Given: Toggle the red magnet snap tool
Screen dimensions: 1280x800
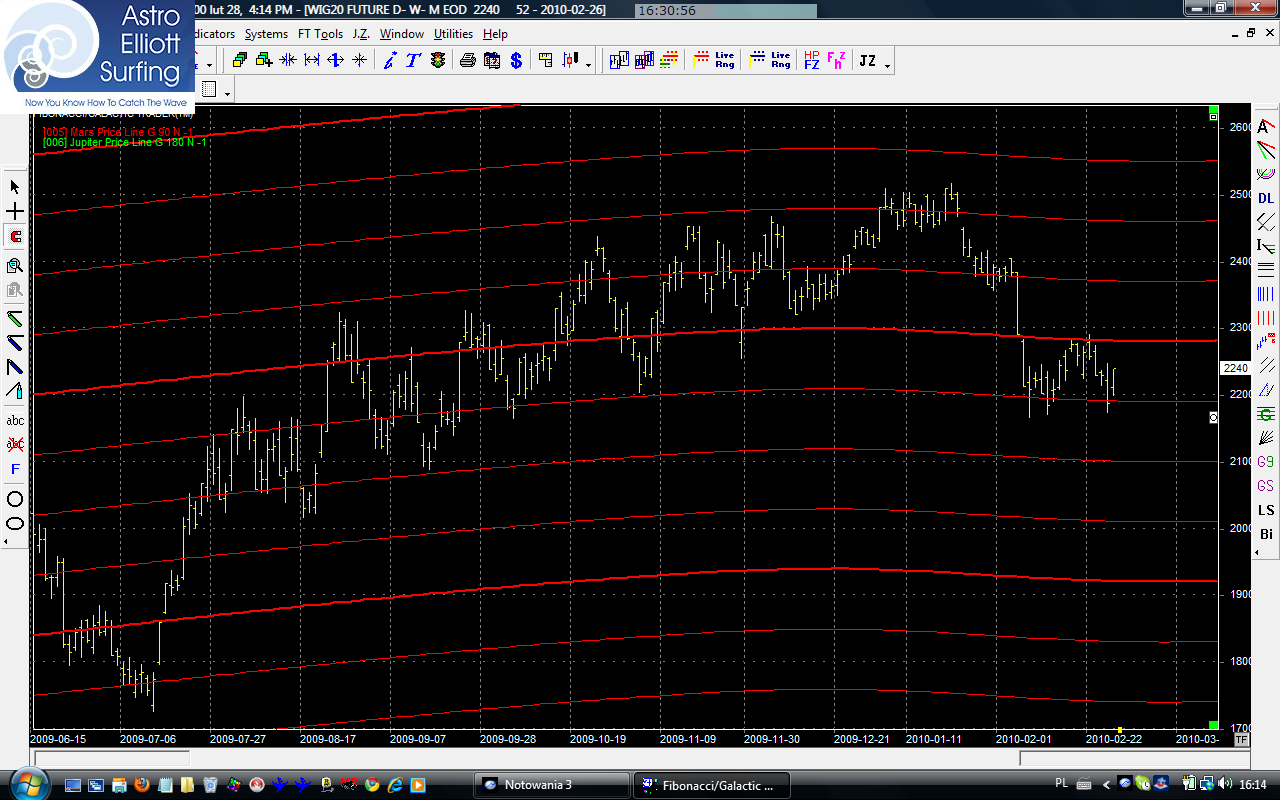Looking at the screenshot, I should point(15,237).
